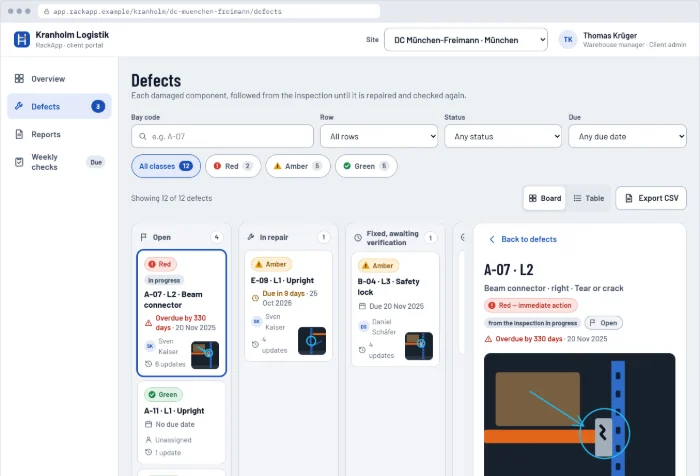Screen dimensions: 700x476
Task: Click the Export CSV file icon
Action: tap(629, 198)
